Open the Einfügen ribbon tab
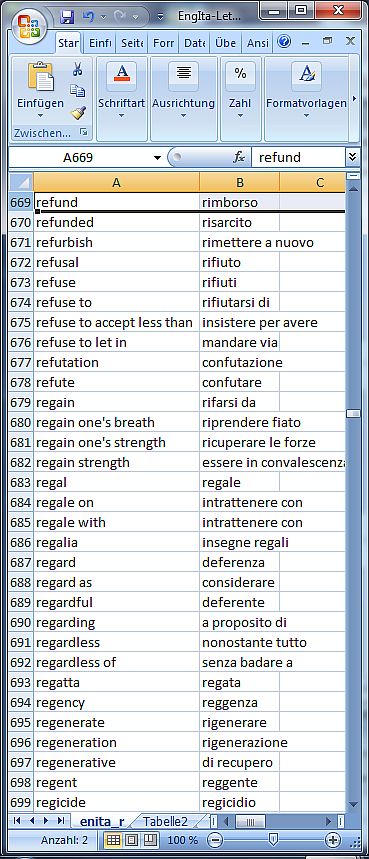The width and height of the screenshot is (369, 859). [100, 43]
